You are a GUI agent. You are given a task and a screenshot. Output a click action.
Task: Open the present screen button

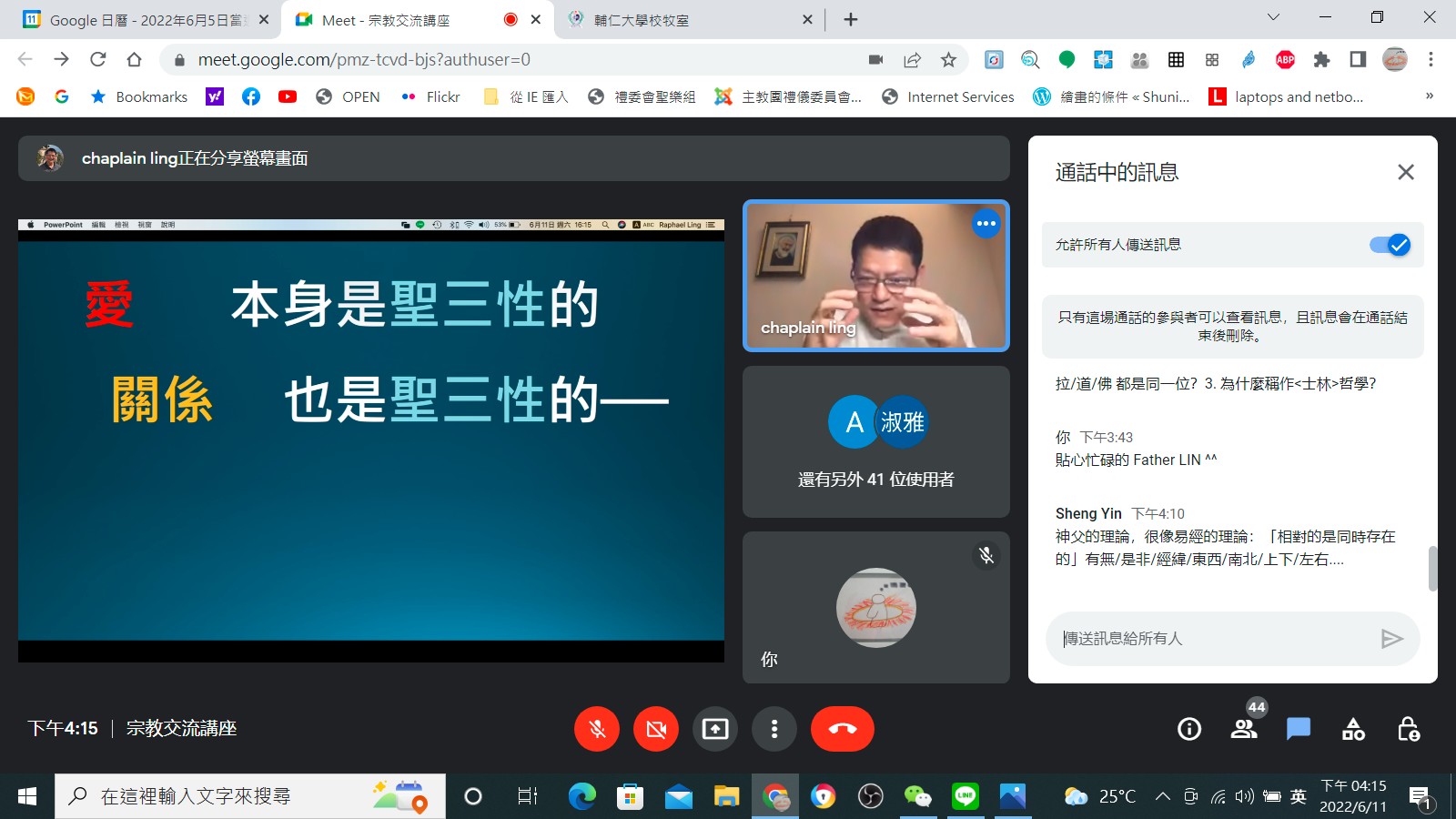pos(715,729)
